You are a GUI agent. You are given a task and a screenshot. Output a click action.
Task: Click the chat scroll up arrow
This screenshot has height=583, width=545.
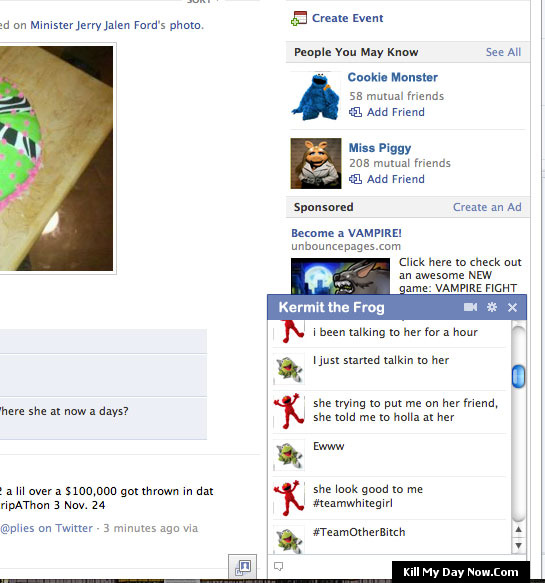pyautogui.click(x=519, y=529)
